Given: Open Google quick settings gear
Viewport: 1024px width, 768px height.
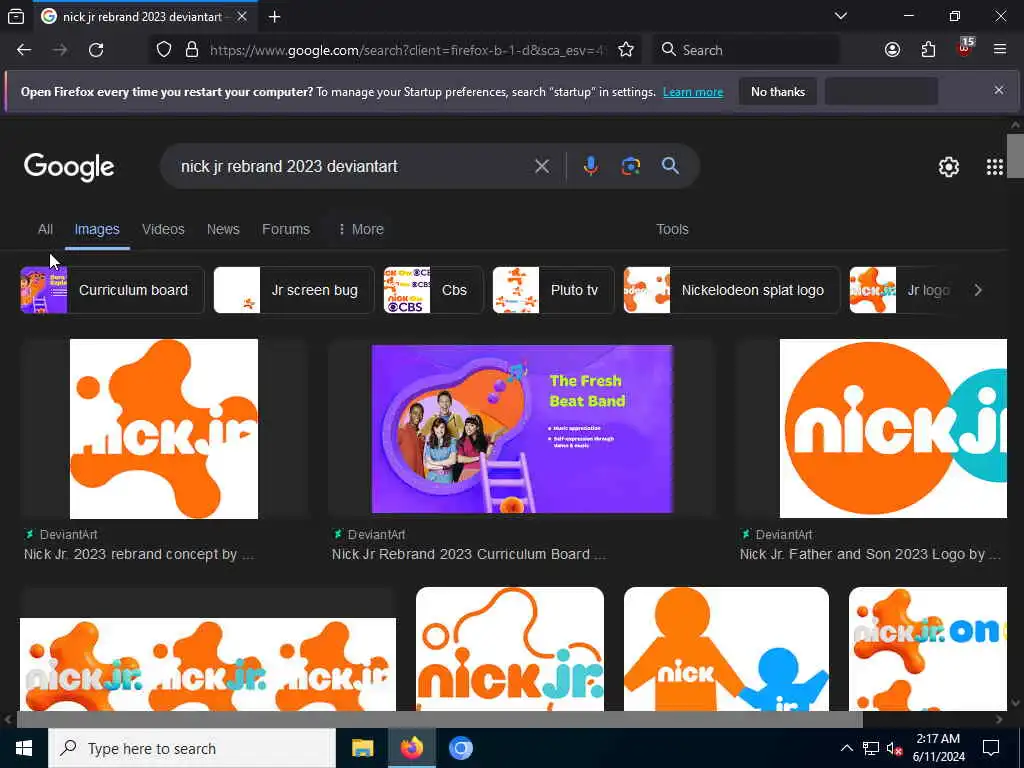Looking at the screenshot, I should 948,167.
